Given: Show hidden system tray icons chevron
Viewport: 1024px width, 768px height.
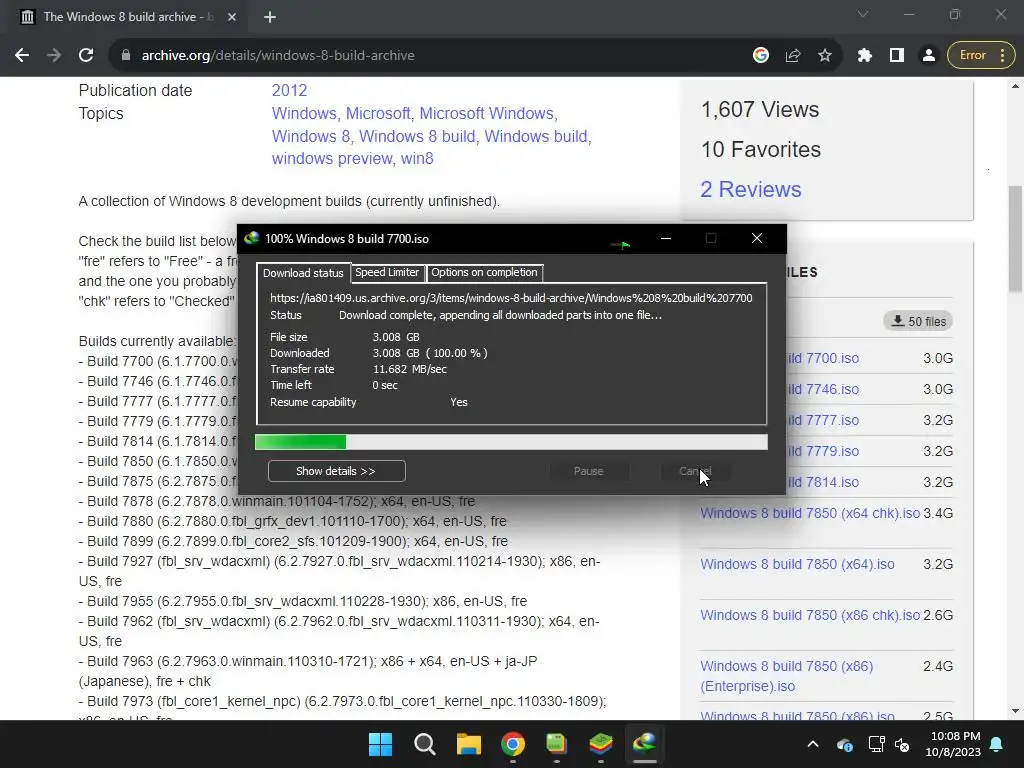Looking at the screenshot, I should 812,744.
